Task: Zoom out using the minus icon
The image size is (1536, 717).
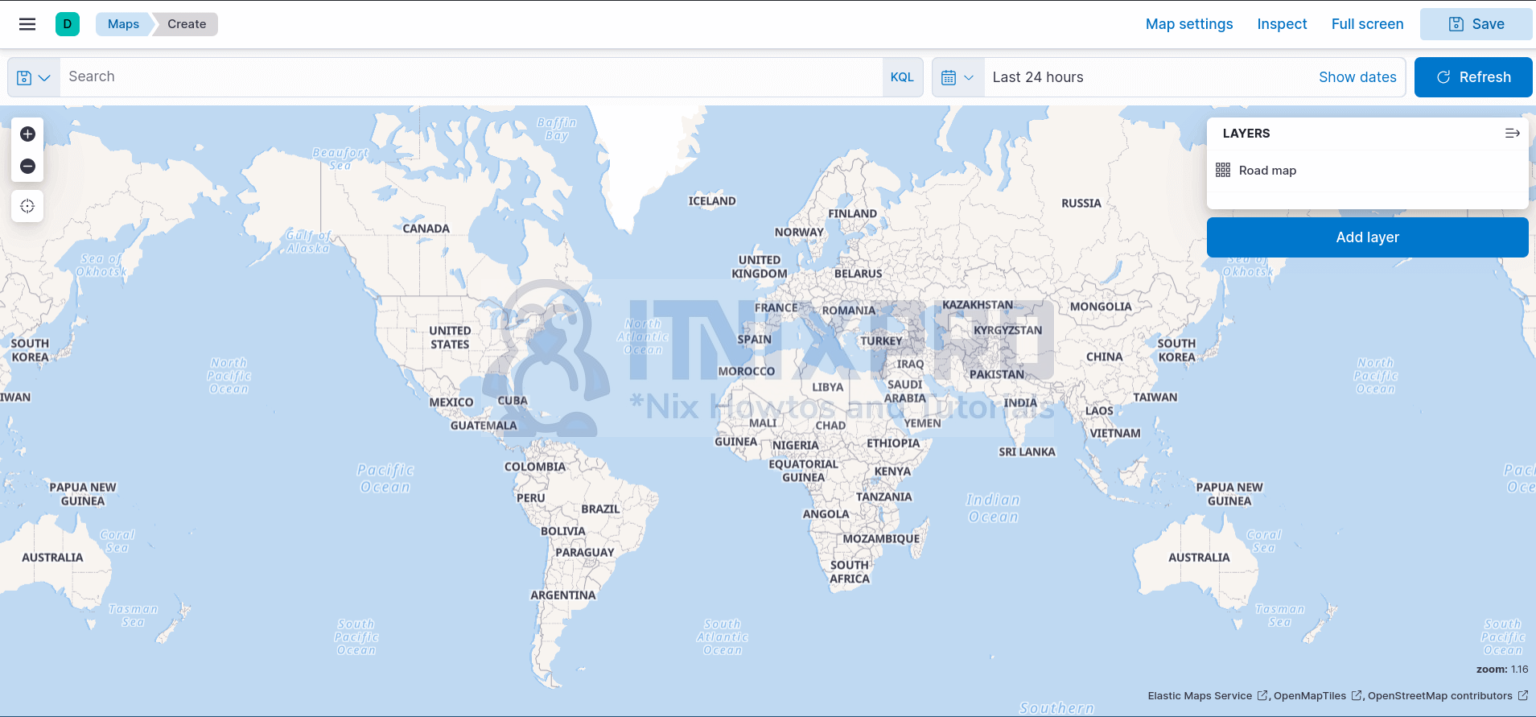Action: 27,166
